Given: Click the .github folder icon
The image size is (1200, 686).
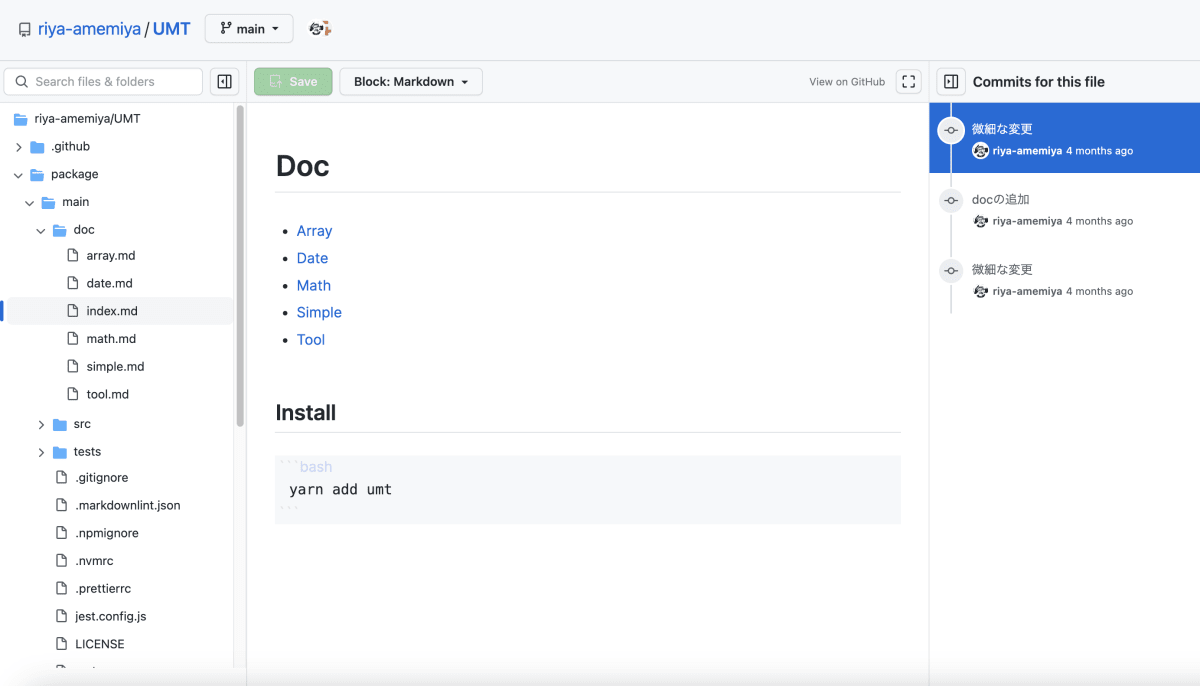Looking at the screenshot, I should (37, 147).
